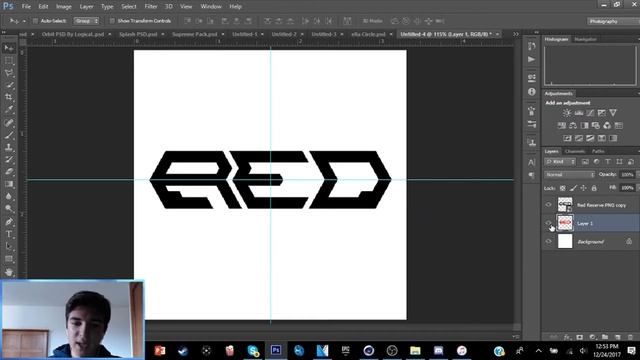Screen dimensions: 640x360
Task: Select the Horizontal Type tool
Action: [x=9, y=234]
